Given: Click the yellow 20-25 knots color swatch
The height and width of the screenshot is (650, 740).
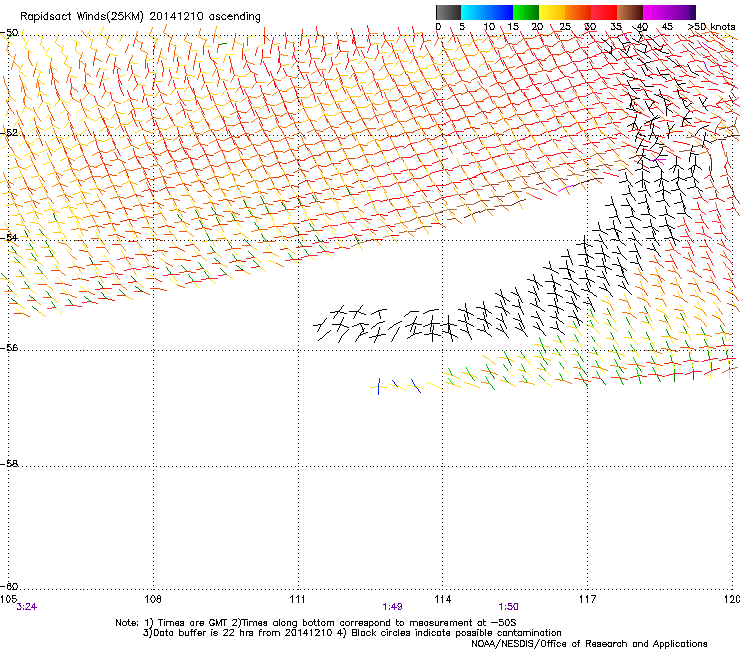Looking at the screenshot, I should click(552, 12).
